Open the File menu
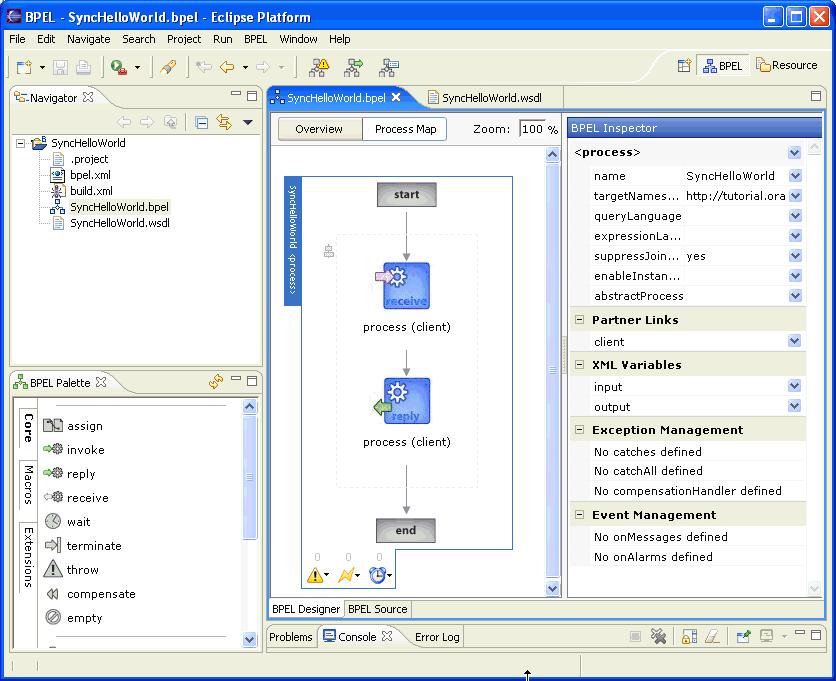Viewport: 836px width, 681px height. (x=17, y=39)
